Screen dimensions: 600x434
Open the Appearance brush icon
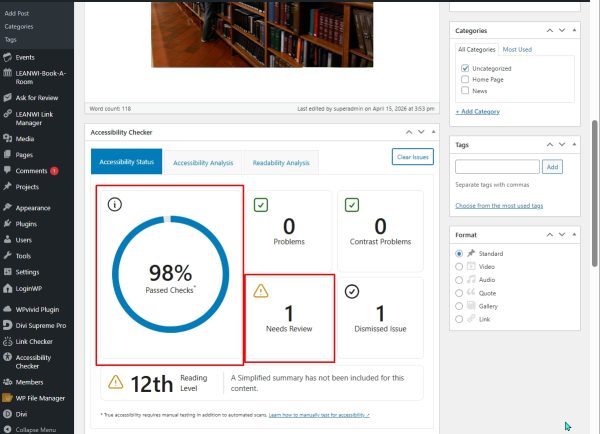(7, 207)
